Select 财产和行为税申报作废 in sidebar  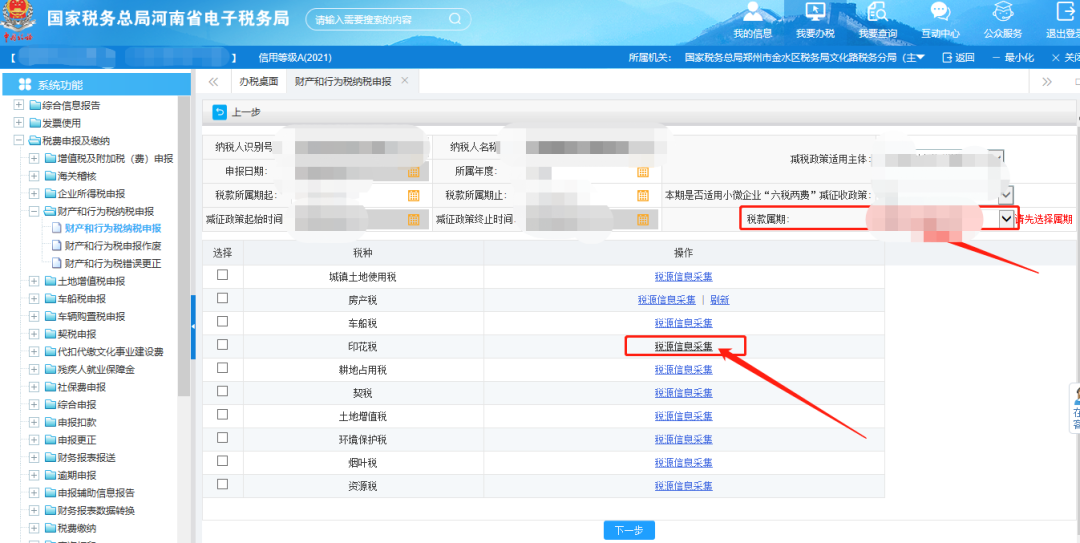112,246
